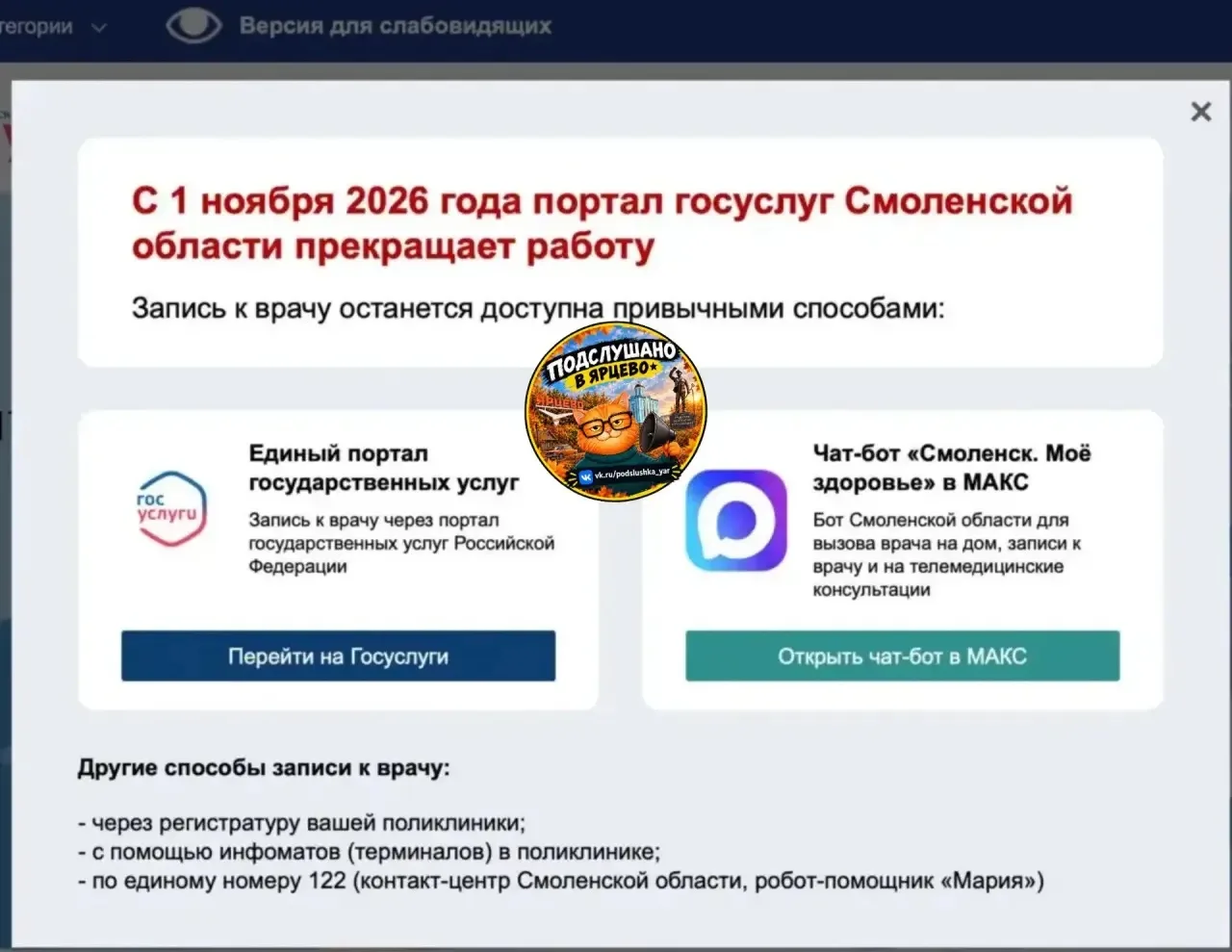Click the red headline about 1 ноября 2026
This screenshot has width=1232, height=952.
[x=602, y=223]
